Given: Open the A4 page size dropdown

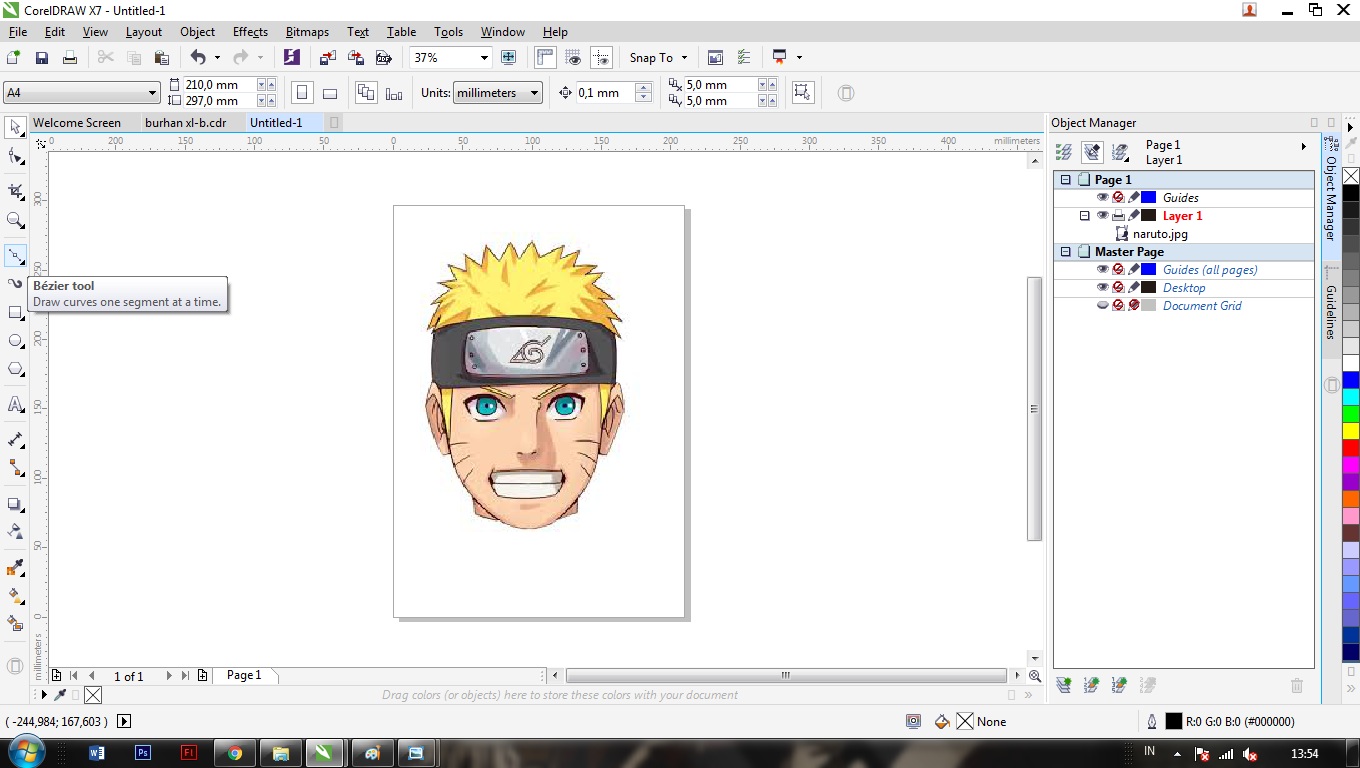Looking at the screenshot, I should coord(152,93).
